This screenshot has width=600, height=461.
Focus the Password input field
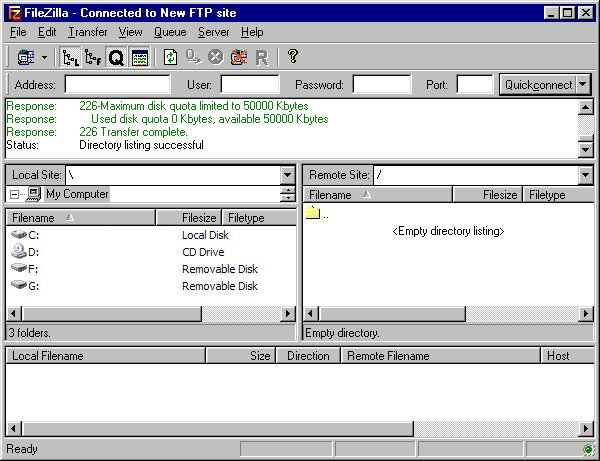382,84
